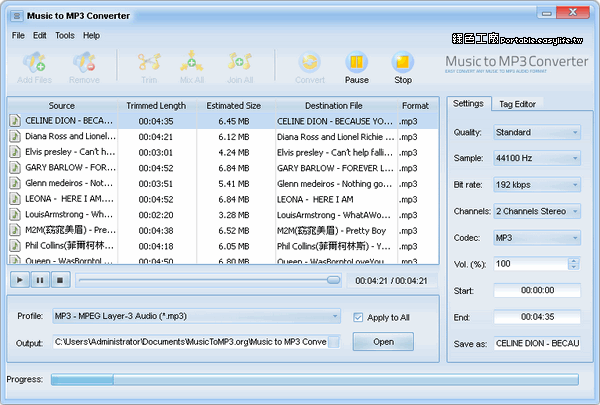Click the playback position slider

click(x=200, y=280)
